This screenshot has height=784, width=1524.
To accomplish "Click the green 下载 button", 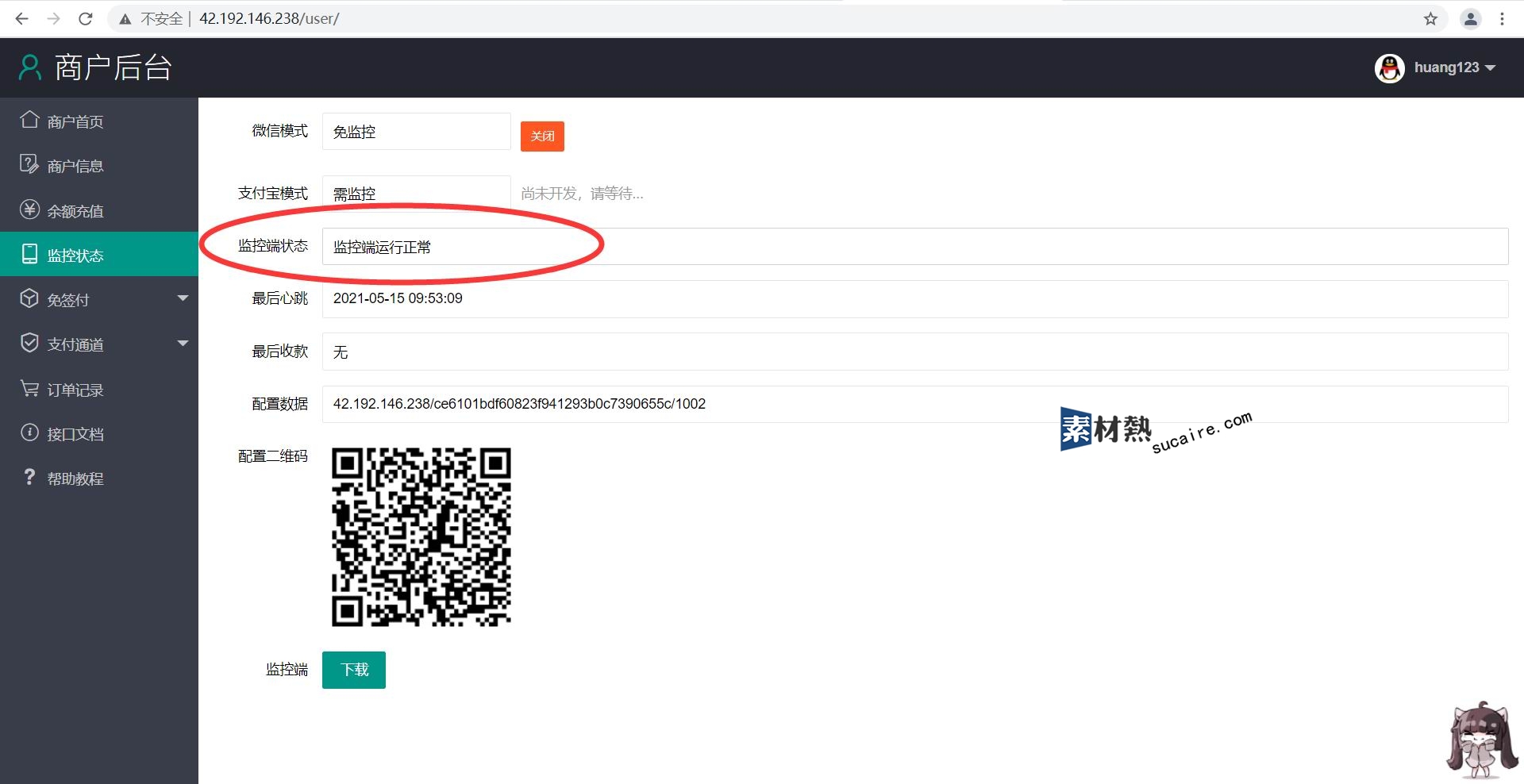I will (x=354, y=670).
